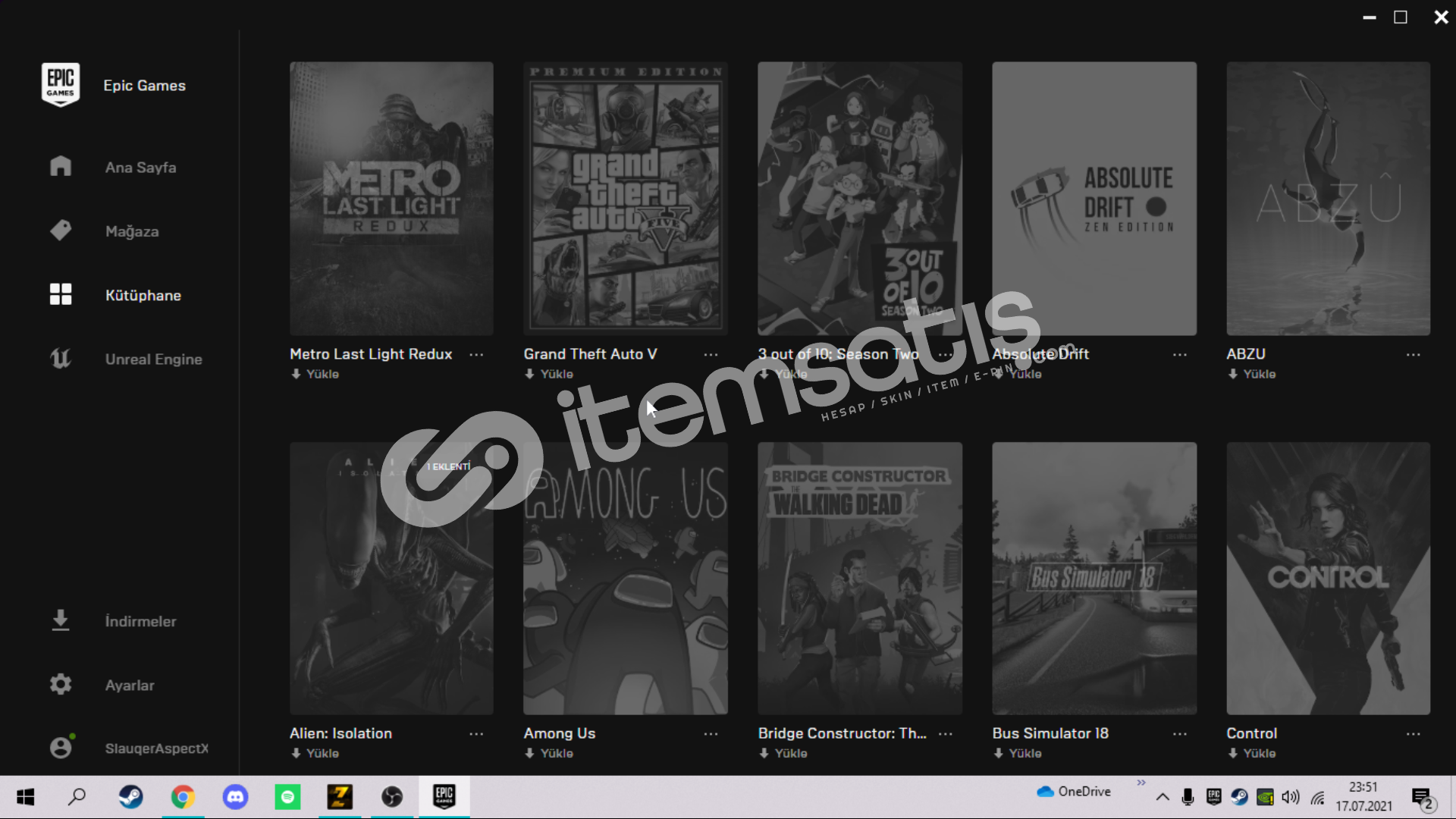Open Ayarlar menu item

click(130, 686)
